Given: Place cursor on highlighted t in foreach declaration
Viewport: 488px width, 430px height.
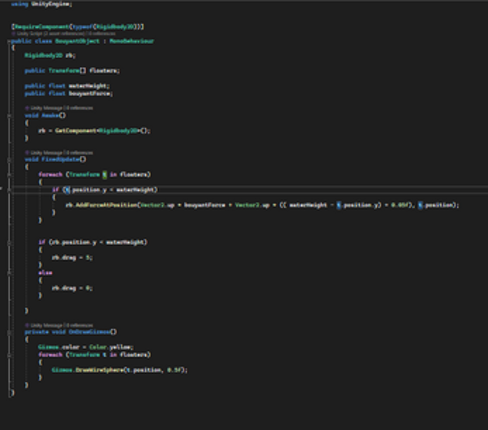Looking at the screenshot, I should (105, 175).
